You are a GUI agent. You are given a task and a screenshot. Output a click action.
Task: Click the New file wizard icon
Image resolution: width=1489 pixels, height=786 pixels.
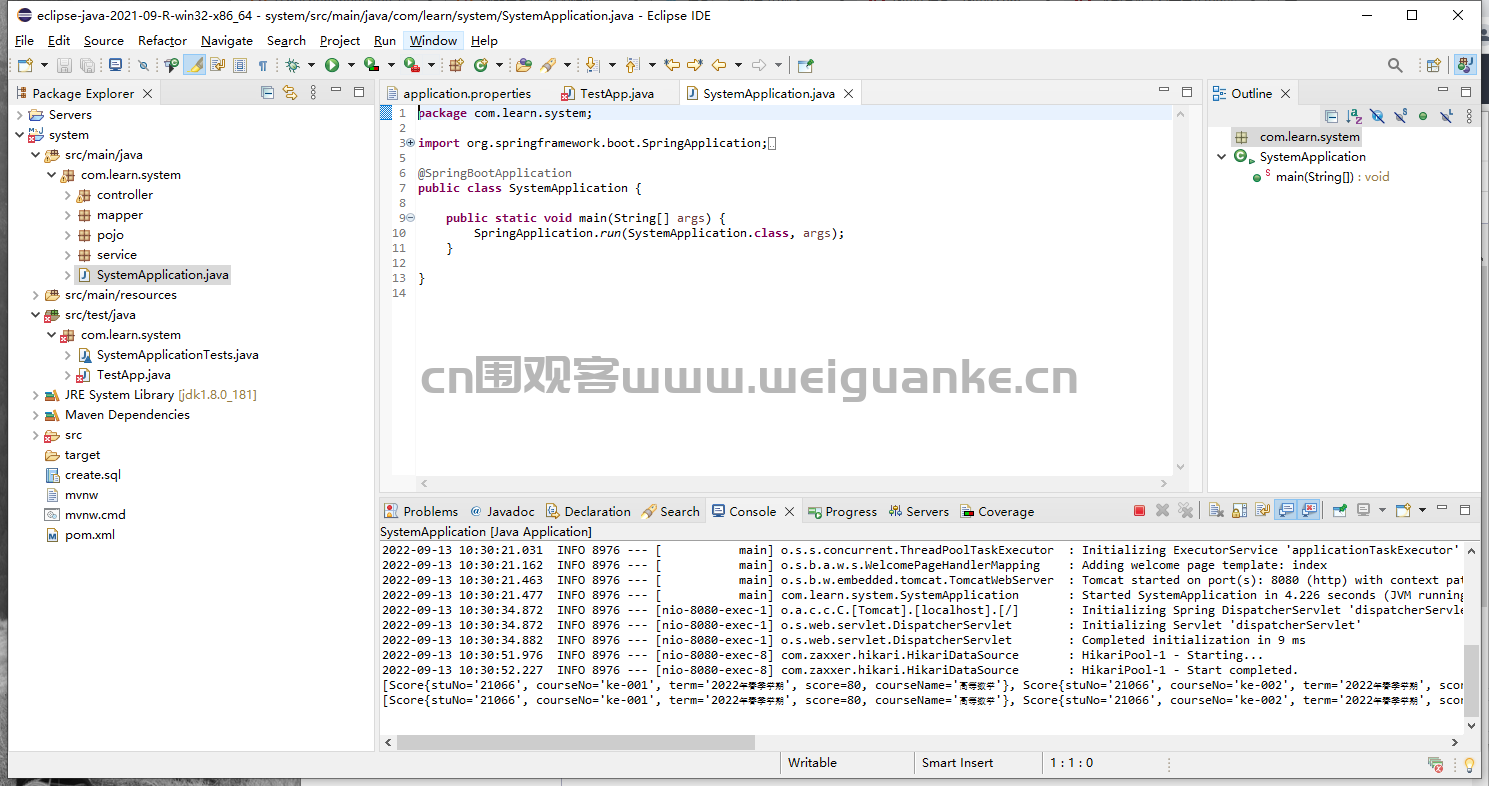click(25, 65)
